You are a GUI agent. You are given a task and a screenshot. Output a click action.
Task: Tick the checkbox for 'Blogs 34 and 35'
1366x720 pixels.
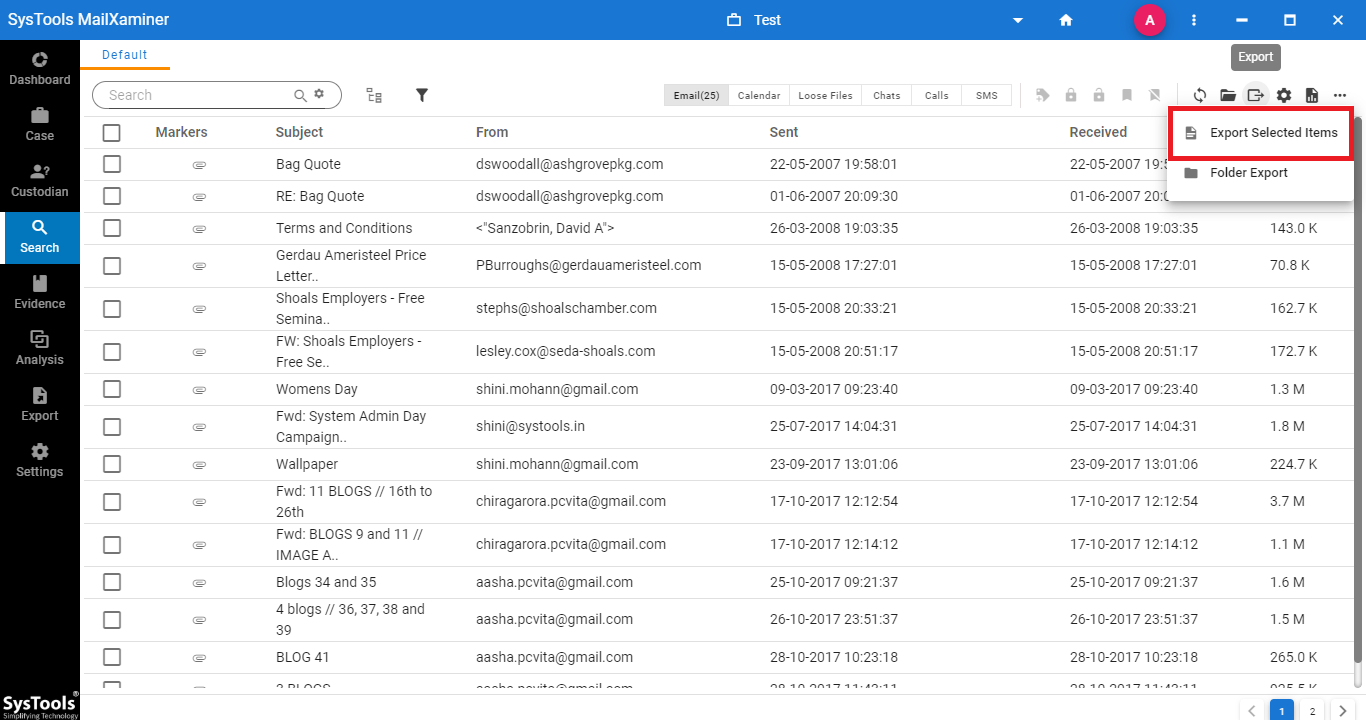[112, 582]
